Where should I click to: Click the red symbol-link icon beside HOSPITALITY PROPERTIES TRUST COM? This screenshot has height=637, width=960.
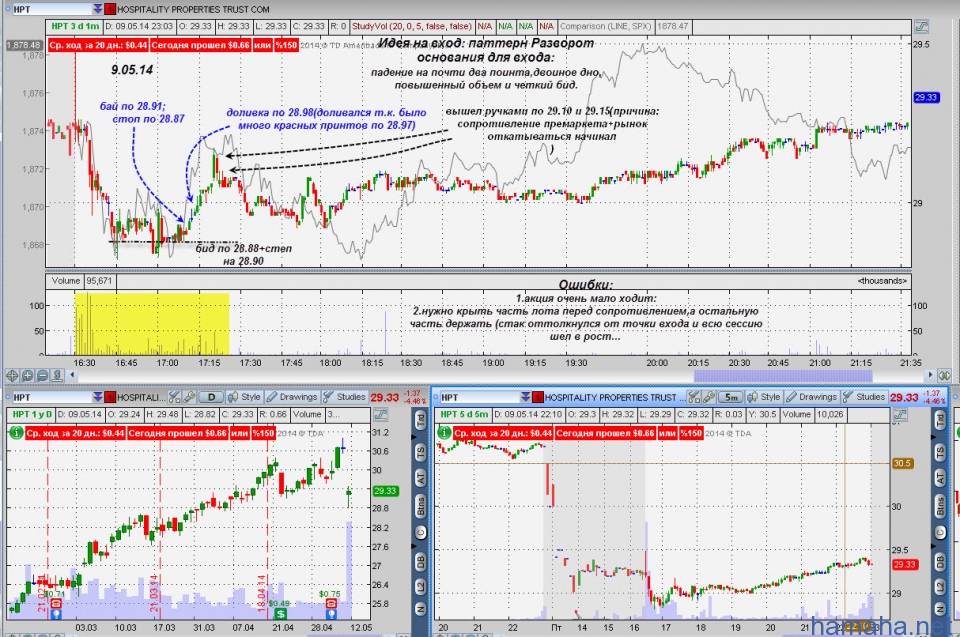pos(110,9)
